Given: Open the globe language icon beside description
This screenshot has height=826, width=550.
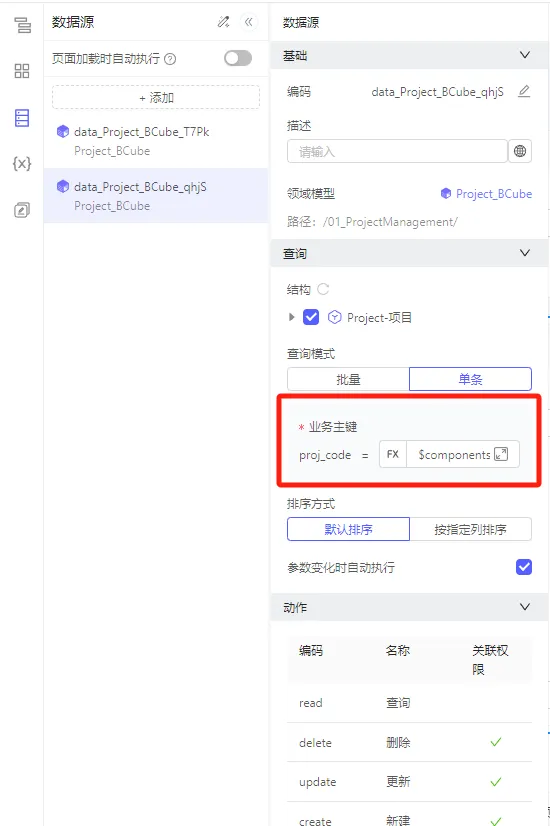Looking at the screenshot, I should pyautogui.click(x=520, y=152).
